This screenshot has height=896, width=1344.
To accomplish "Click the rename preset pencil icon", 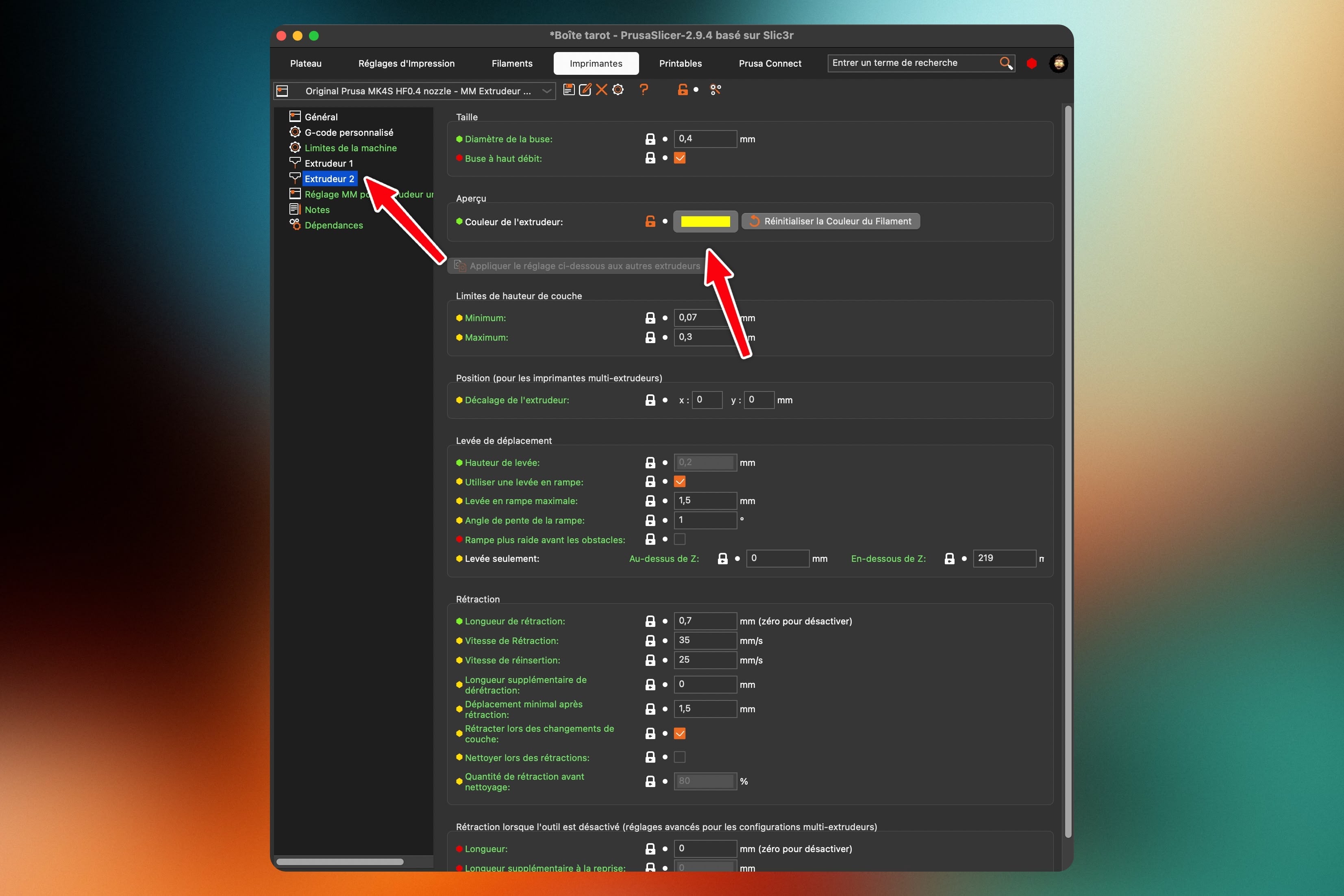I will pyautogui.click(x=585, y=90).
